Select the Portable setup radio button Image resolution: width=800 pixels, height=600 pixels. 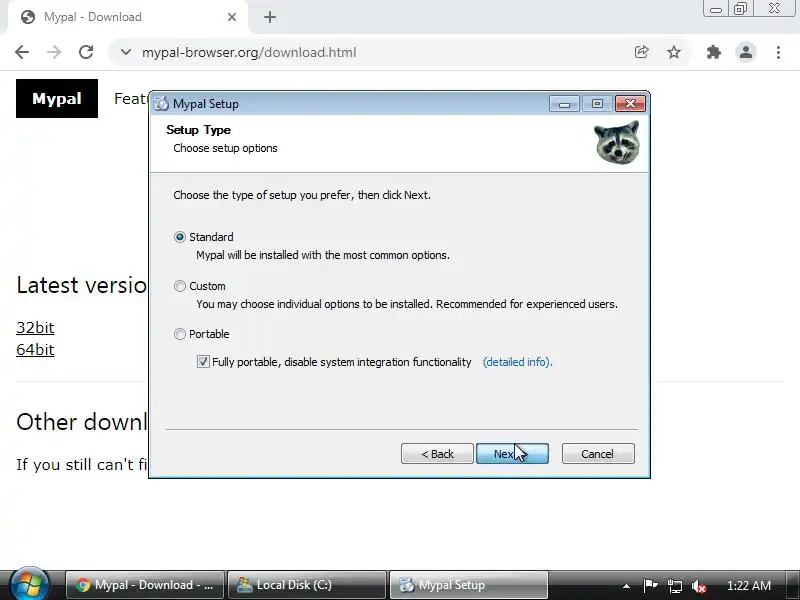tap(180, 334)
